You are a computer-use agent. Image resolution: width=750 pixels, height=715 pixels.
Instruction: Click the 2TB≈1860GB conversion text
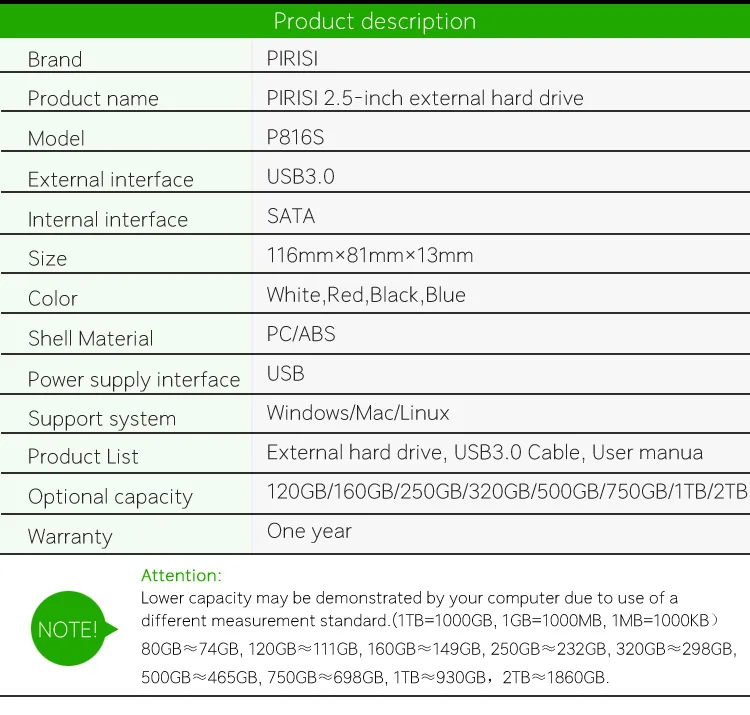tap(555, 677)
